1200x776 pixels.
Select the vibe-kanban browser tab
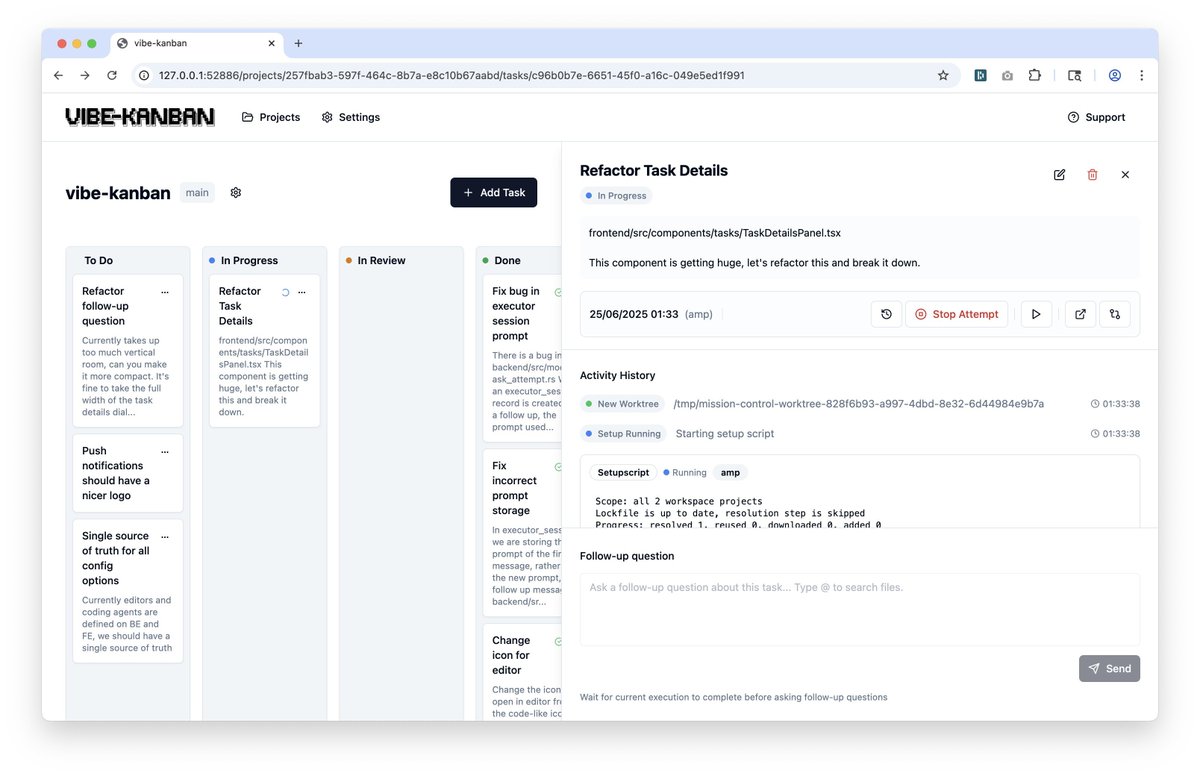(x=195, y=44)
